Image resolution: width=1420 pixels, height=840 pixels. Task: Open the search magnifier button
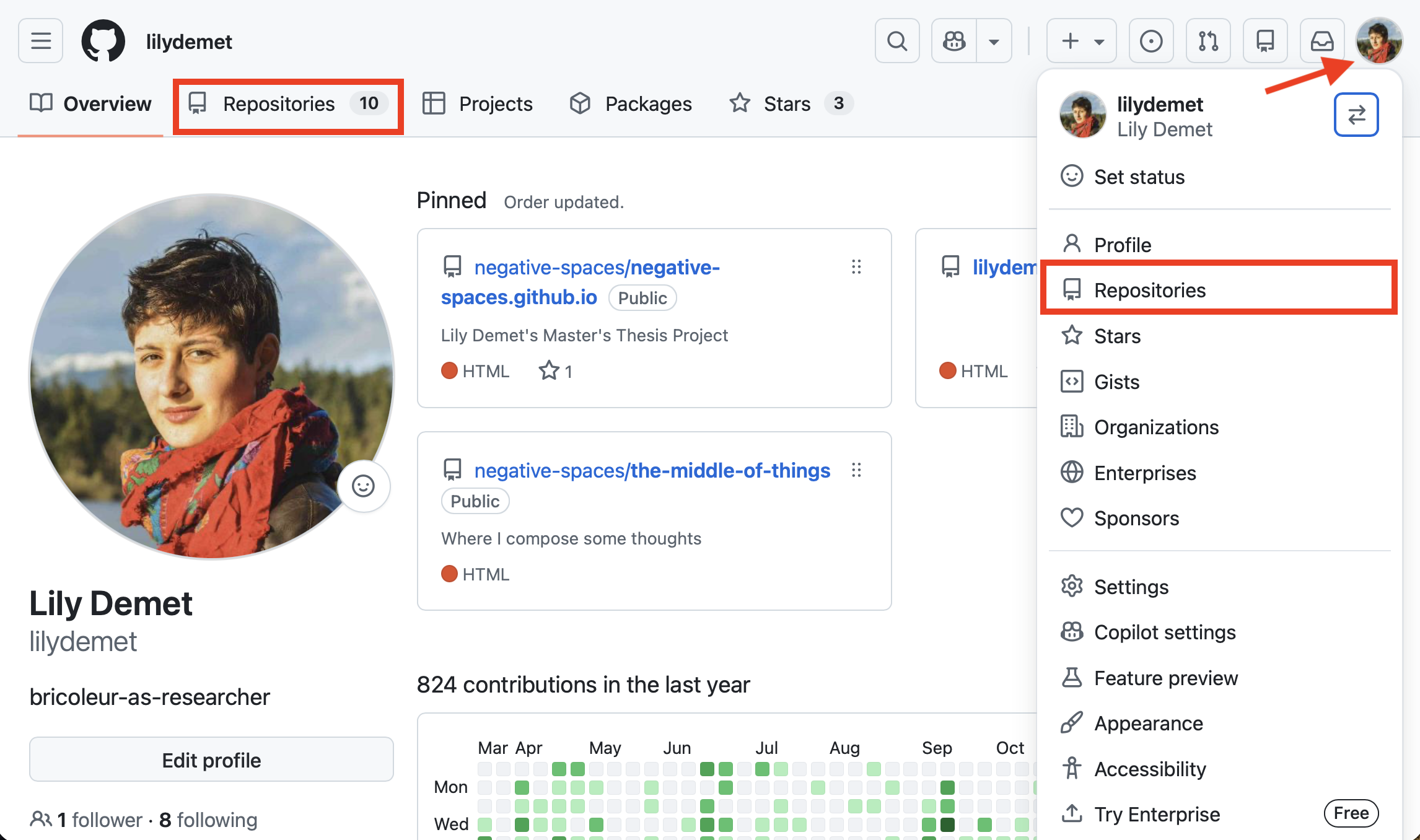pos(896,42)
